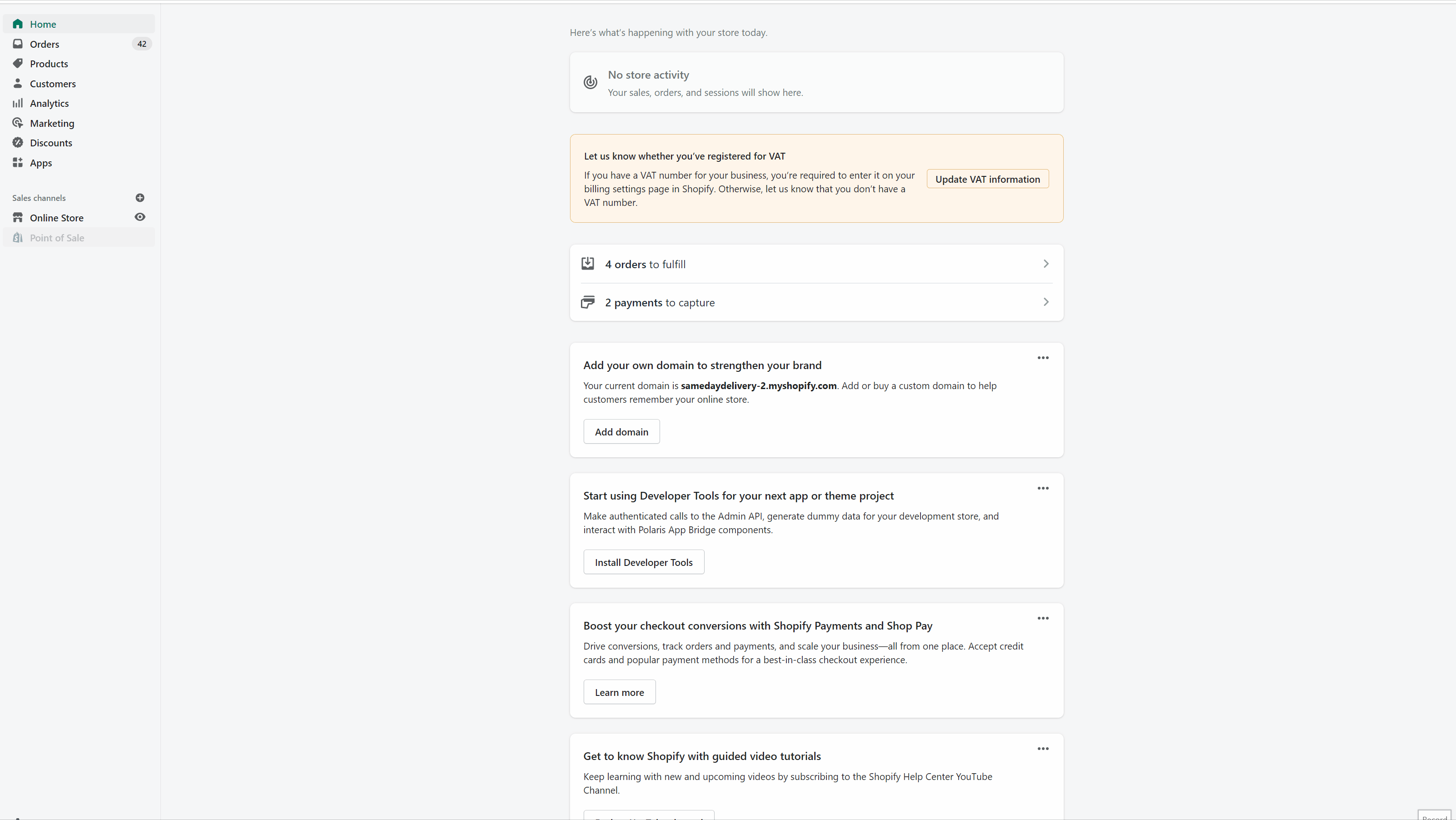Click the Apps grid icon
Viewport: 1456px width, 820px height.
tap(18, 163)
